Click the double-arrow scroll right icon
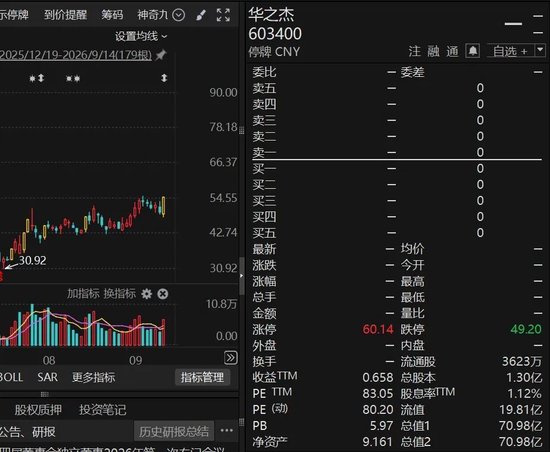Screen dimensions: 550x452 (x=230, y=358)
